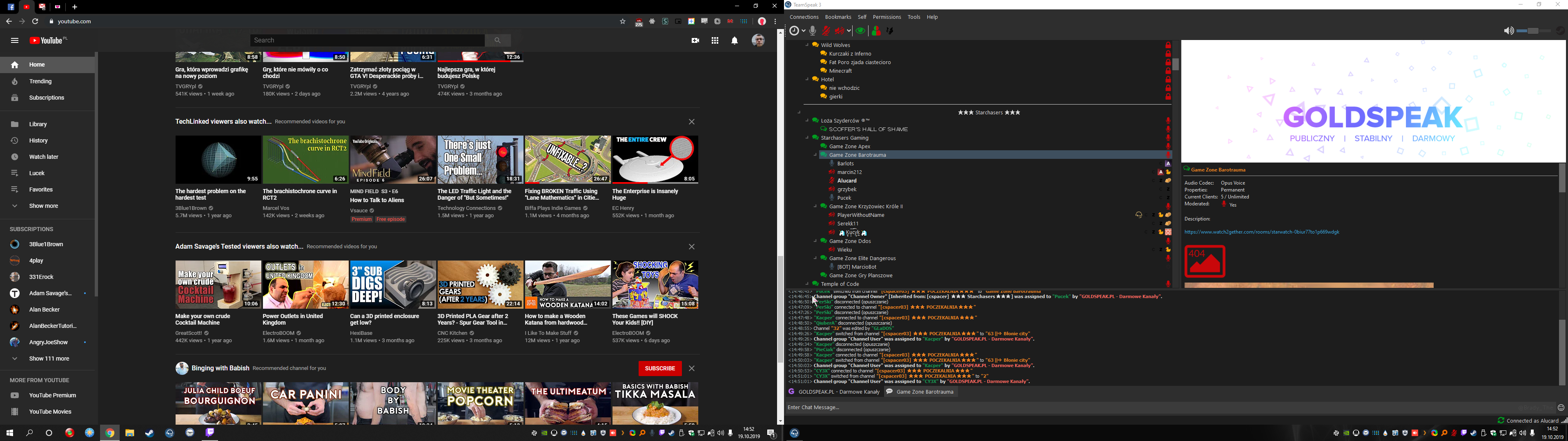Image resolution: width=1568 pixels, height=441 pixels.
Task: Toggle channel subscription eye icon
Action: 860,31
